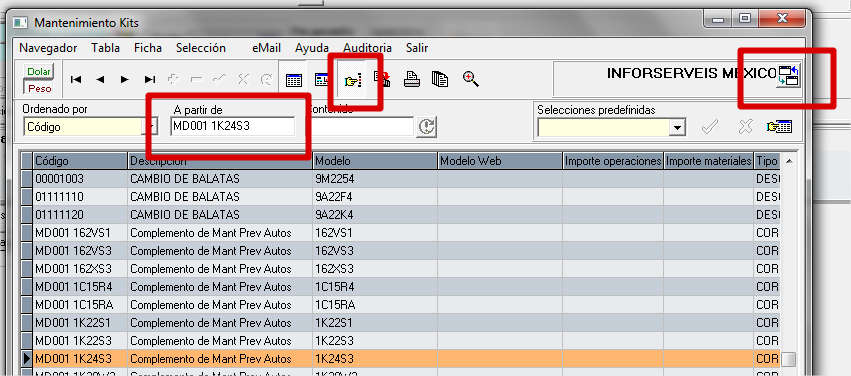Click the checkmark beside Selecciones predefinidas
The image size is (851, 376).
tap(710, 127)
